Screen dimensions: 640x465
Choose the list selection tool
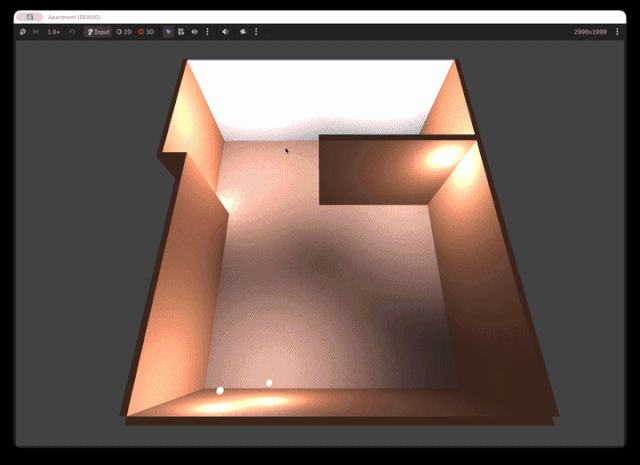coord(181,32)
